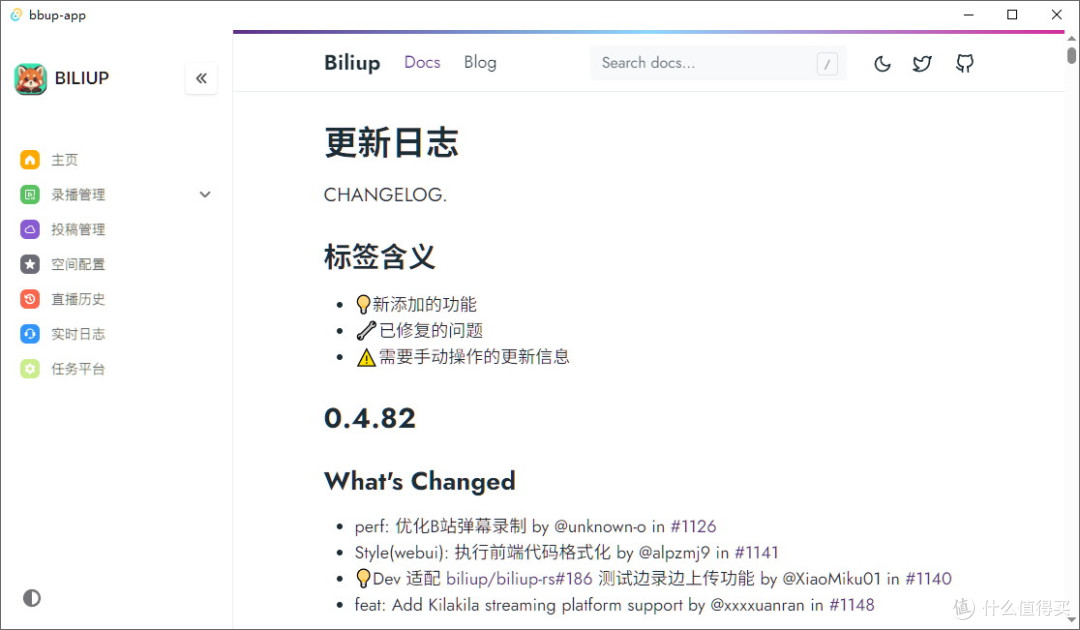Click the orange home icon beside 主页
This screenshot has width=1080, height=630.
(x=30, y=160)
